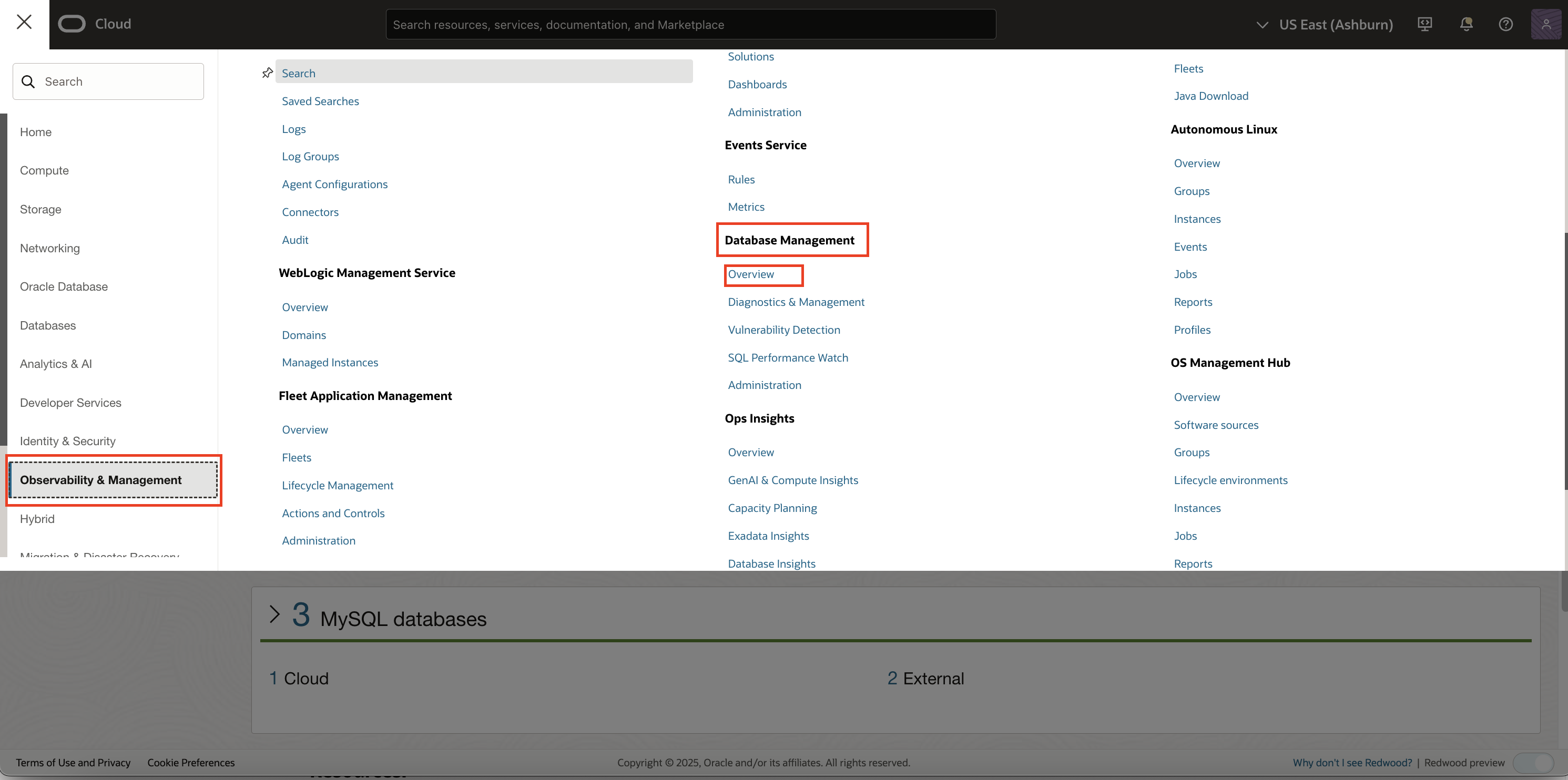Open Diagnostics & Management
Screen dimensions: 1568x780
[x=796, y=302]
